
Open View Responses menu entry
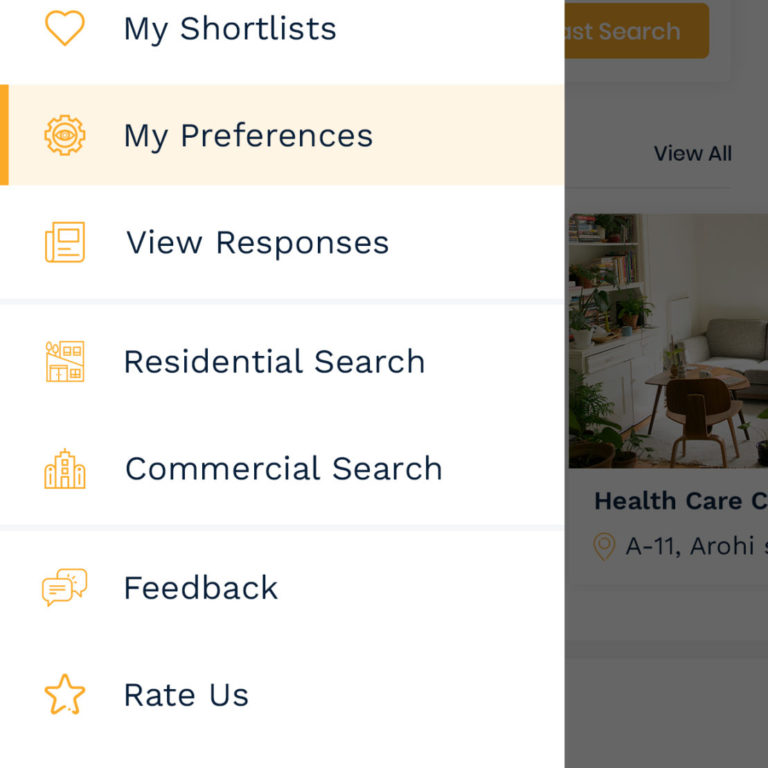[257, 243]
